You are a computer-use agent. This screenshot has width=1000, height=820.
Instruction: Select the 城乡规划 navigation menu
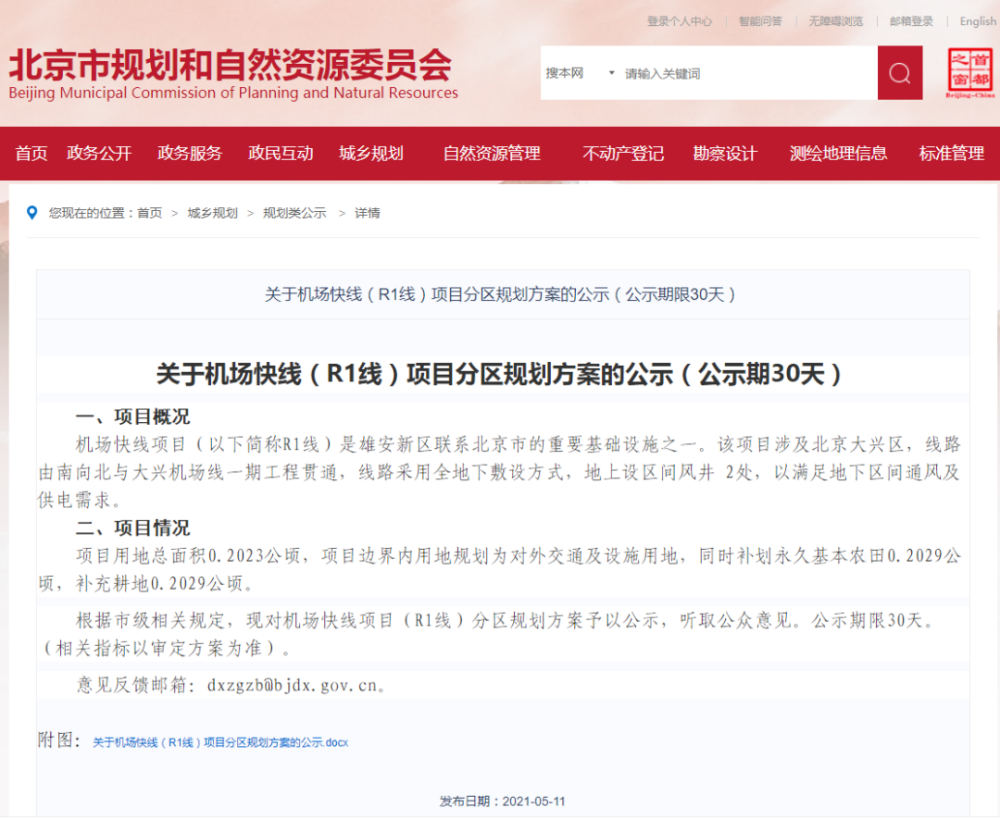coord(372,154)
